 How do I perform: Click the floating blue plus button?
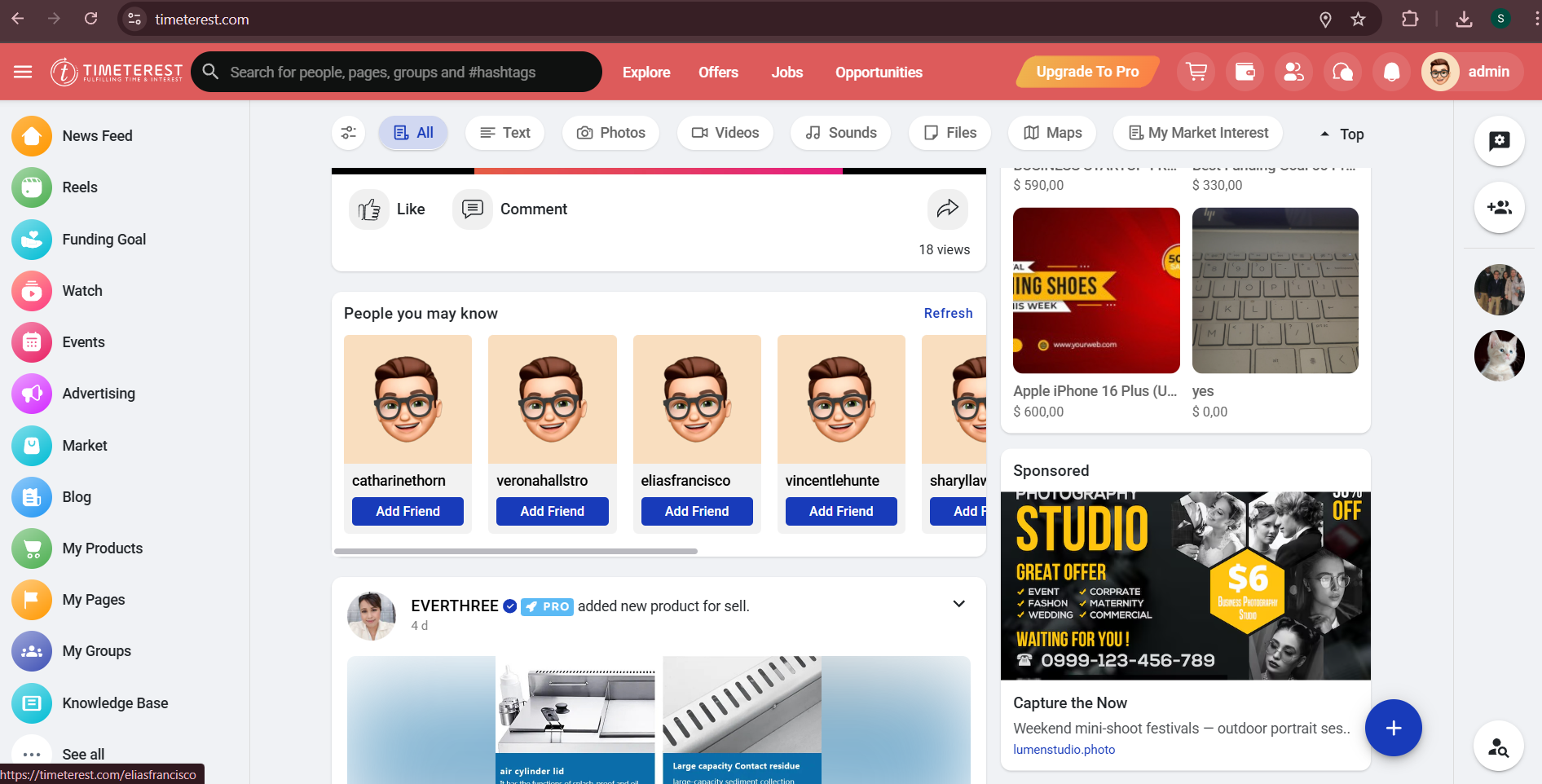pyautogui.click(x=1394, y=728)
